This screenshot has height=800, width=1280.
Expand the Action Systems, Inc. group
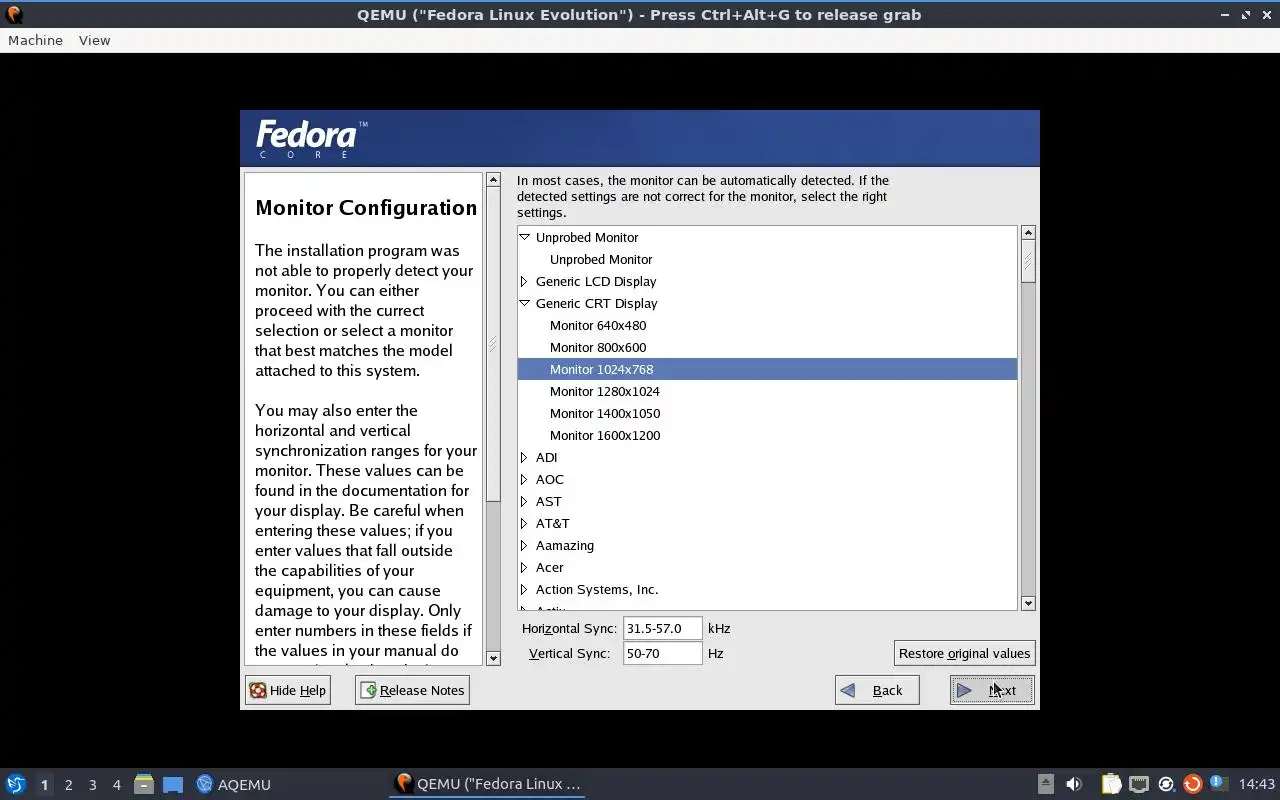pos(524,589)
